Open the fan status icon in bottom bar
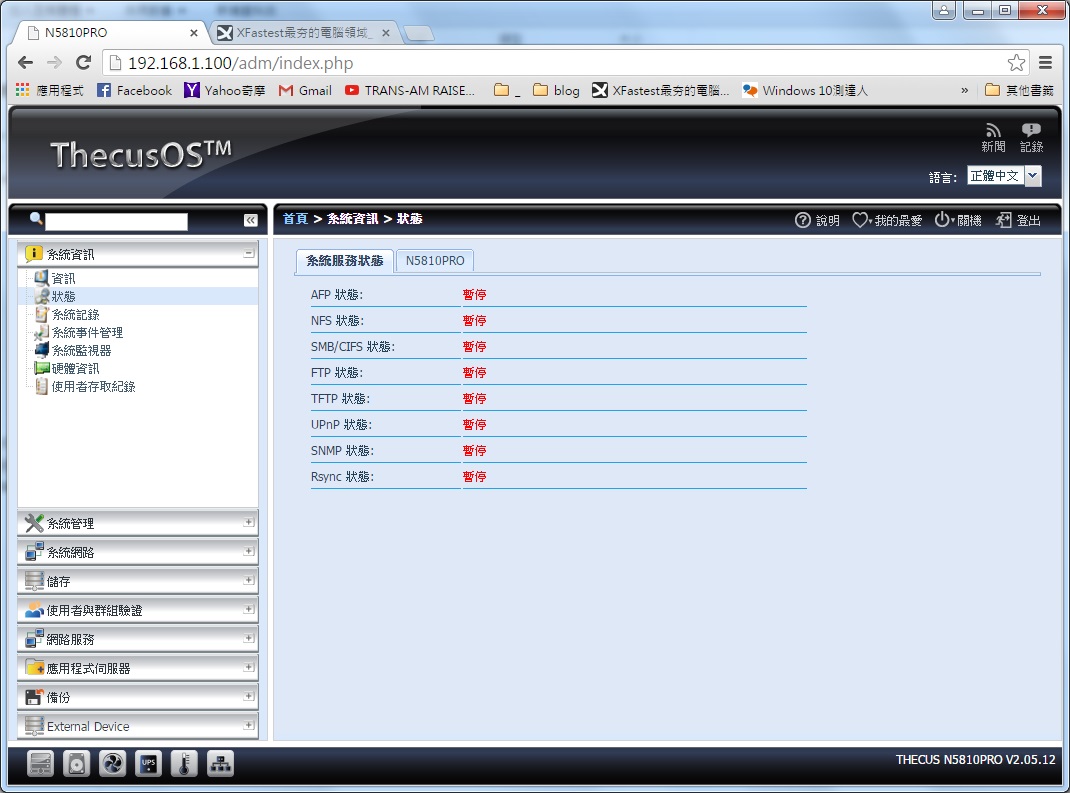Image resolution: width=1070 pixels, height=793 pixels. coord(113,764)
